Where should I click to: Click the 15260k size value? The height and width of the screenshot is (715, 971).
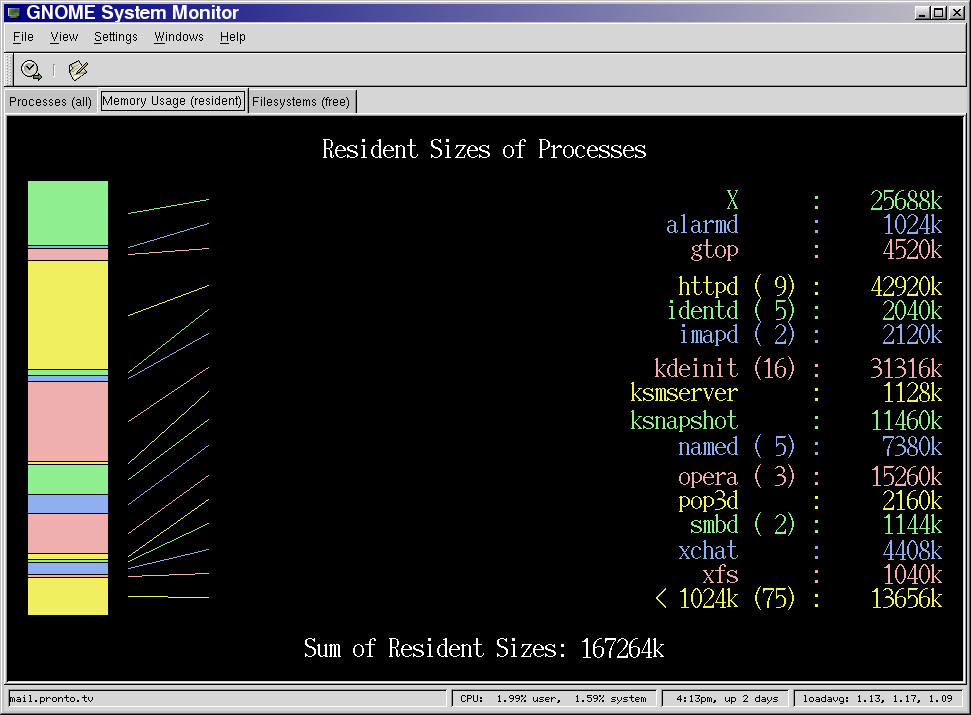point(906,477)
